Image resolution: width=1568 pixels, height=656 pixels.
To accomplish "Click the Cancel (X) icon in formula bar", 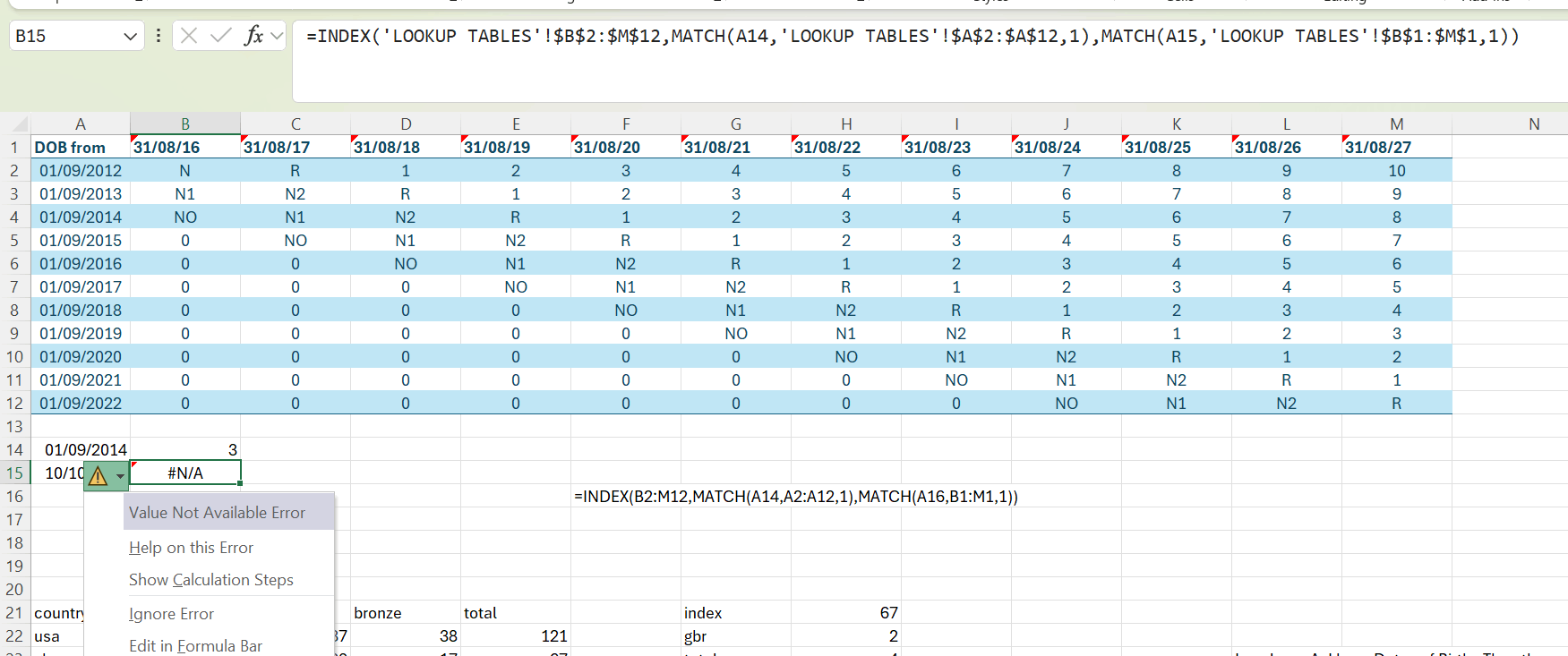I will point(188,36).
